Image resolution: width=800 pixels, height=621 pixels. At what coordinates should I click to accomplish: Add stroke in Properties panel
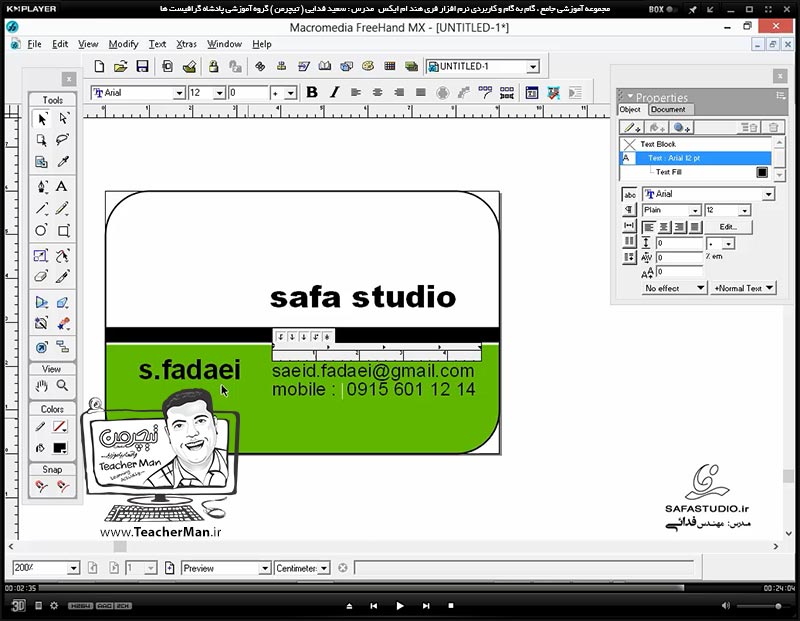pos(632,128)
